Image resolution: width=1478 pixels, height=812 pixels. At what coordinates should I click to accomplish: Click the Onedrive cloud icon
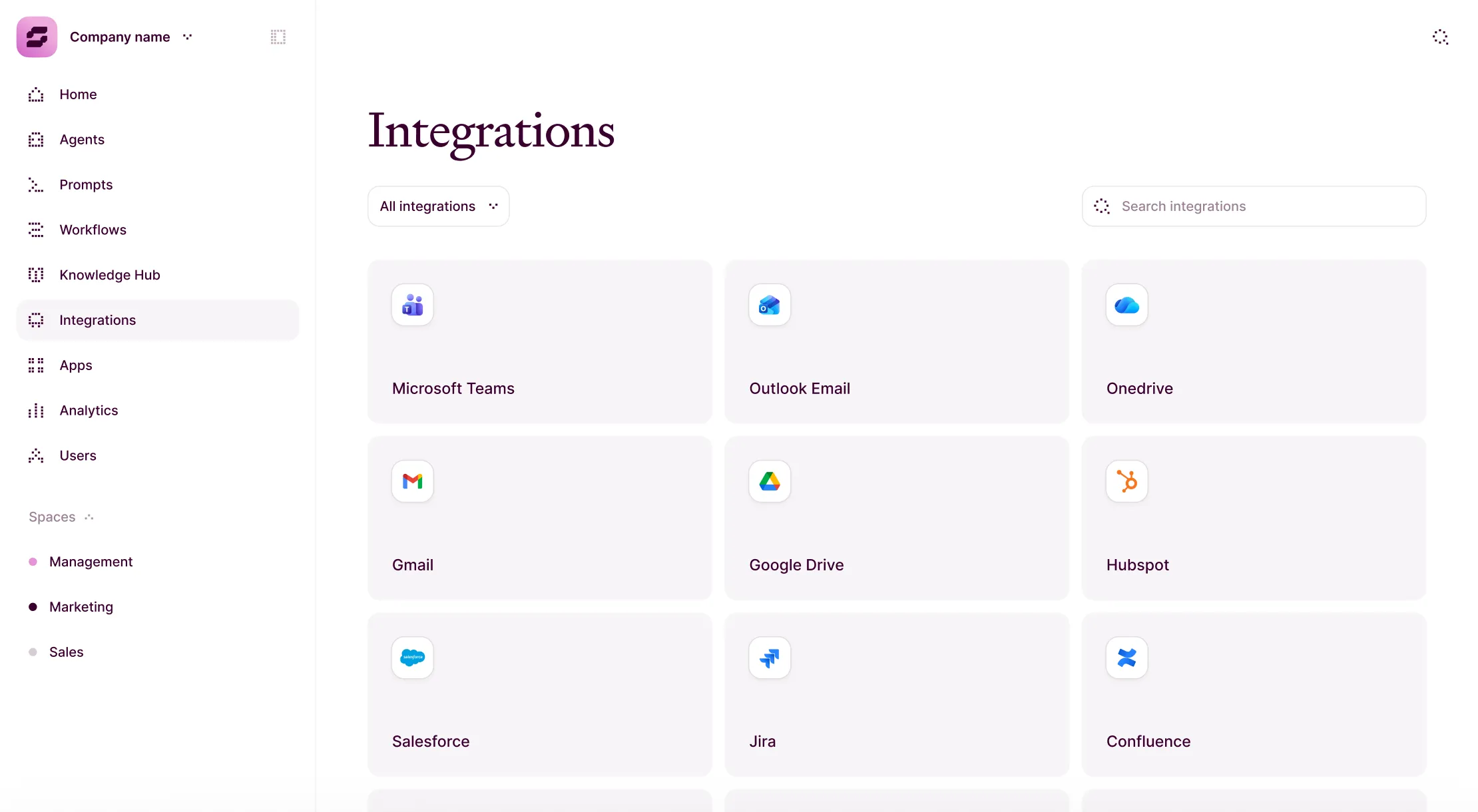coord(1126,305)
